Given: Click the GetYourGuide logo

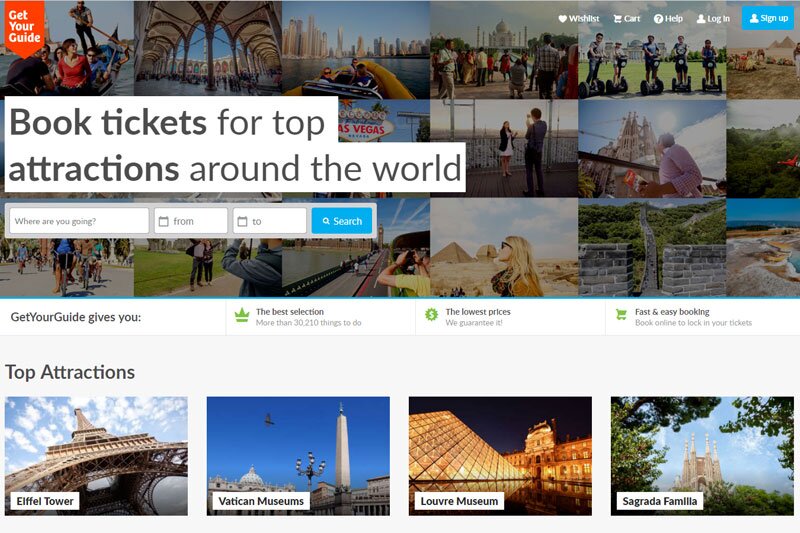Looking at the screenshot, I should 24,28.
